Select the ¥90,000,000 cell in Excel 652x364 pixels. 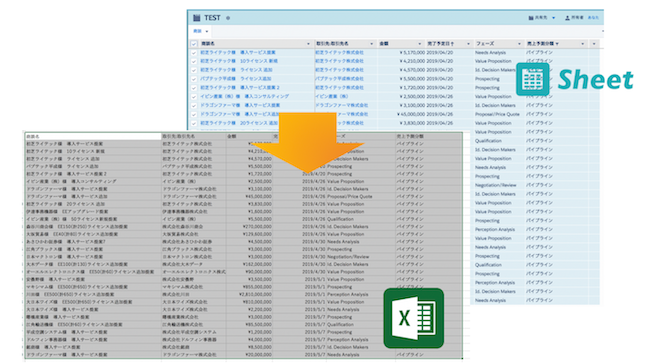(249, 272)
